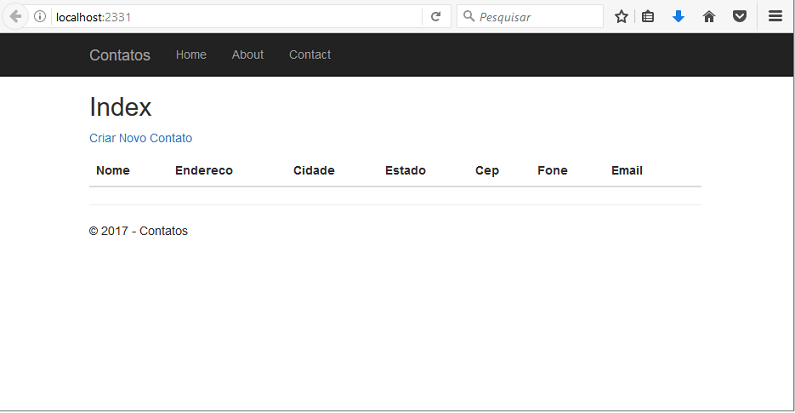Click the © 2017 - Contatos footer text
The width and height of the screenshot is (795, 413).
coord(138,231)
